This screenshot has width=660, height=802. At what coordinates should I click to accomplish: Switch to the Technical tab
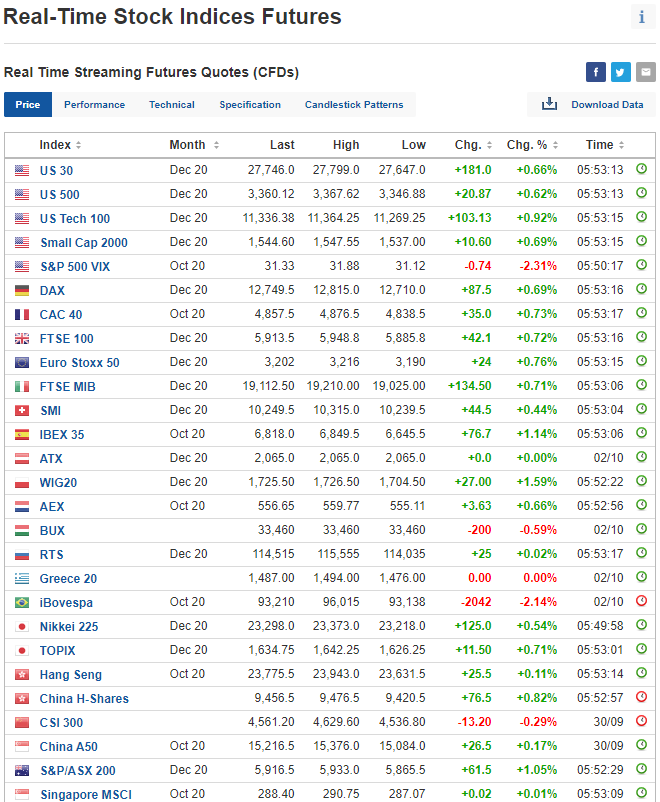(x=172, y=105)
